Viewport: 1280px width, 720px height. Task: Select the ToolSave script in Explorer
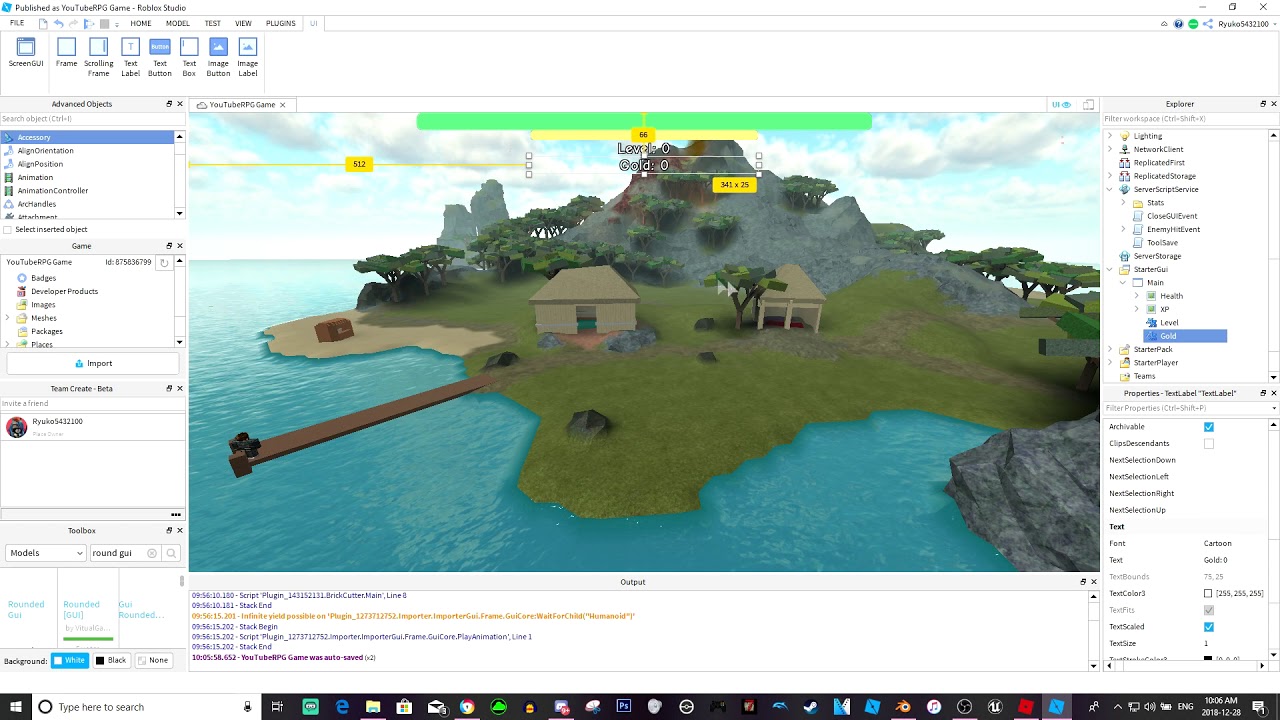pos(1162,243)
